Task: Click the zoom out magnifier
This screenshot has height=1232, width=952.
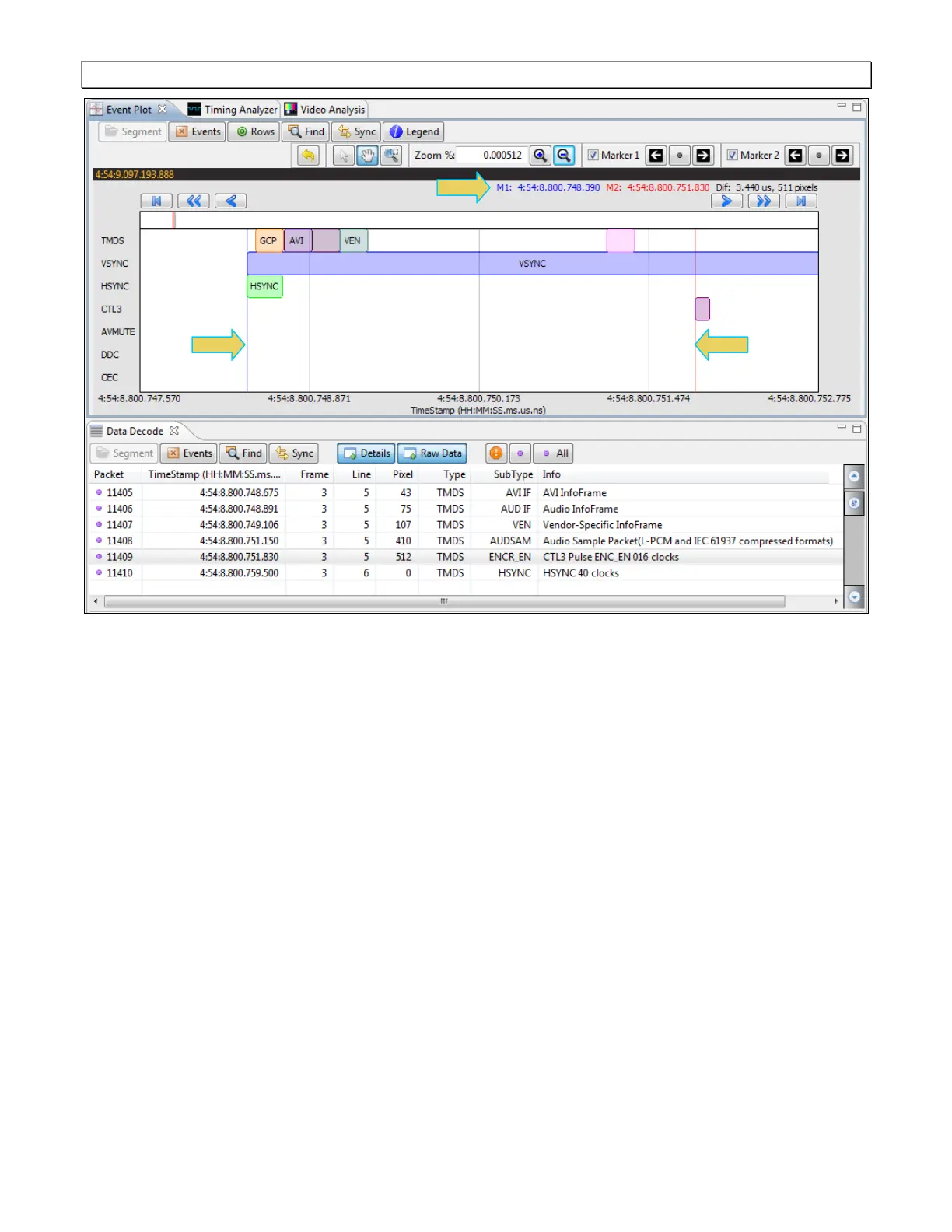Action: pyautogui.click(x=564, y=156)
